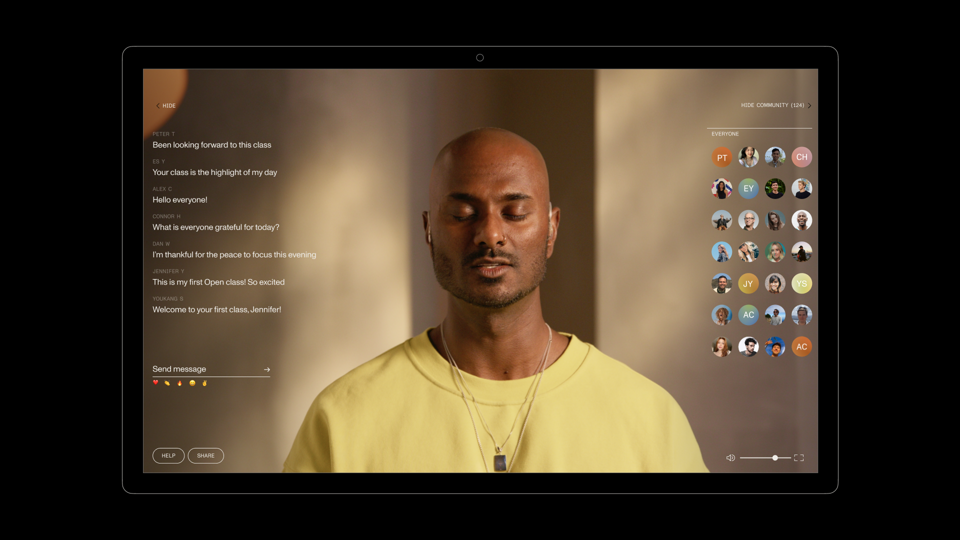This screenshot has width=960, height=540.
Task: React with the red heart emoji
Action: click(x=156, y=383)
